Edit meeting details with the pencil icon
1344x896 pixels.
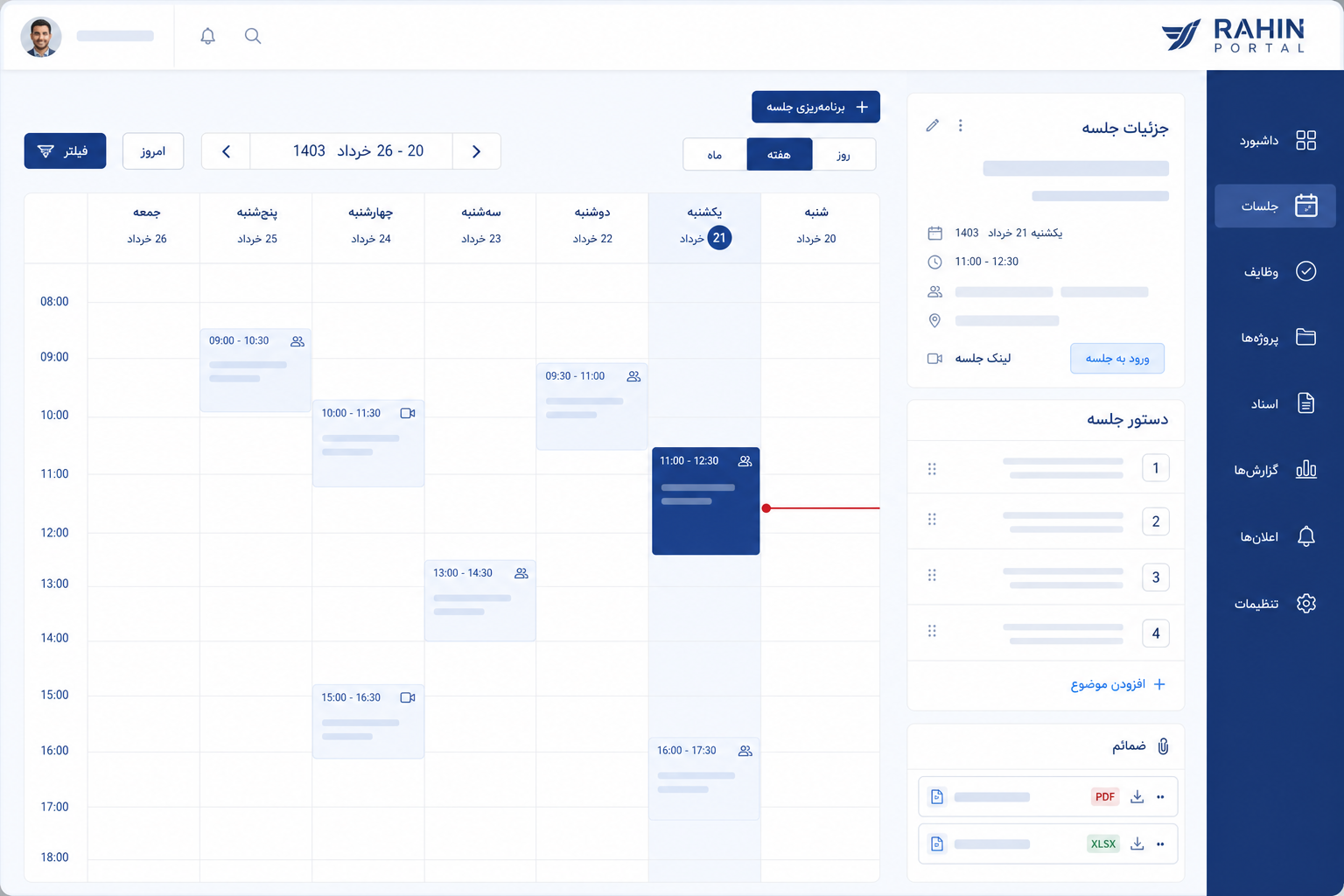click(x=933, y=125)
